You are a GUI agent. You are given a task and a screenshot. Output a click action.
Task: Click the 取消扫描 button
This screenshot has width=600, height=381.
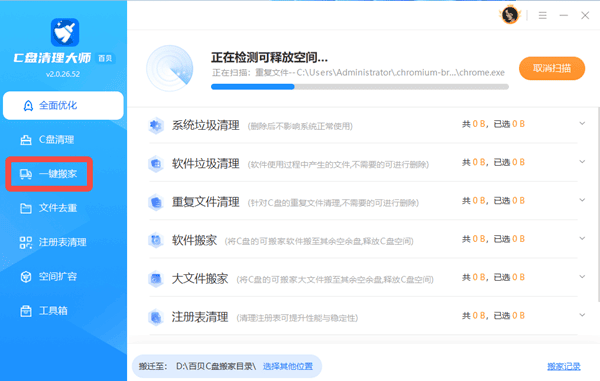(x=552, y=68)
